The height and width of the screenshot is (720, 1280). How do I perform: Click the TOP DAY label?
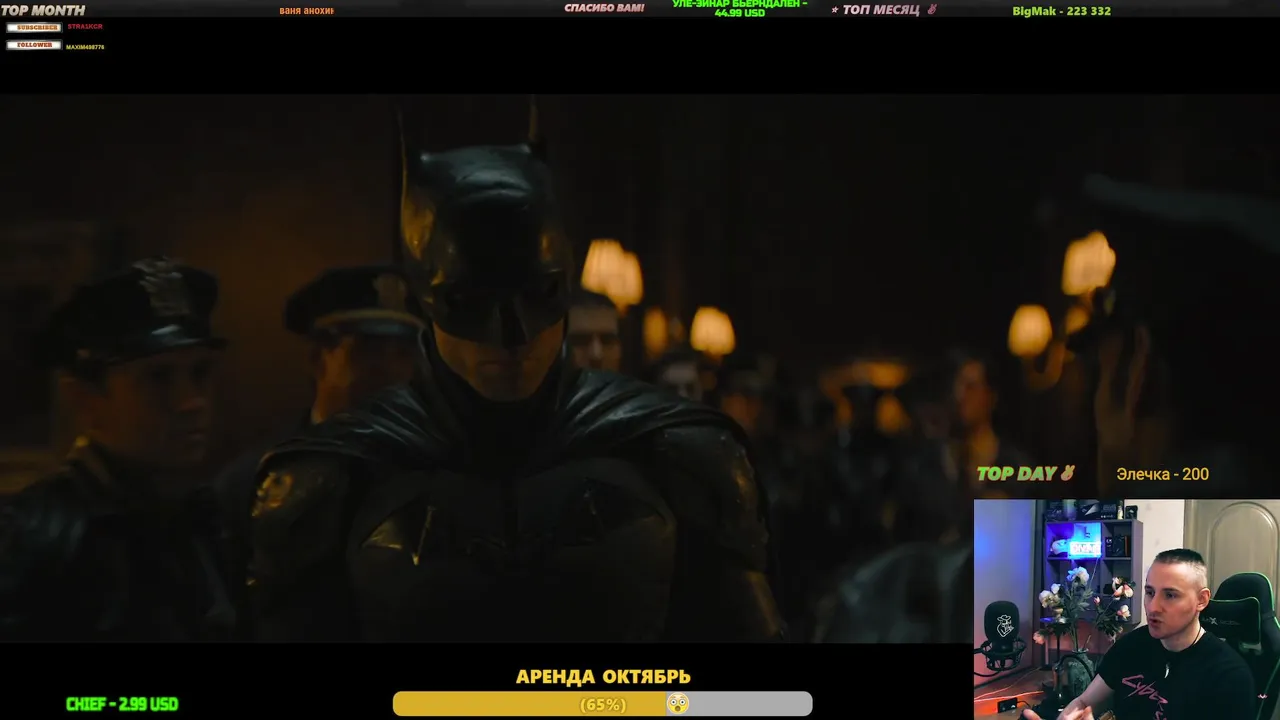pos(1016,474)
